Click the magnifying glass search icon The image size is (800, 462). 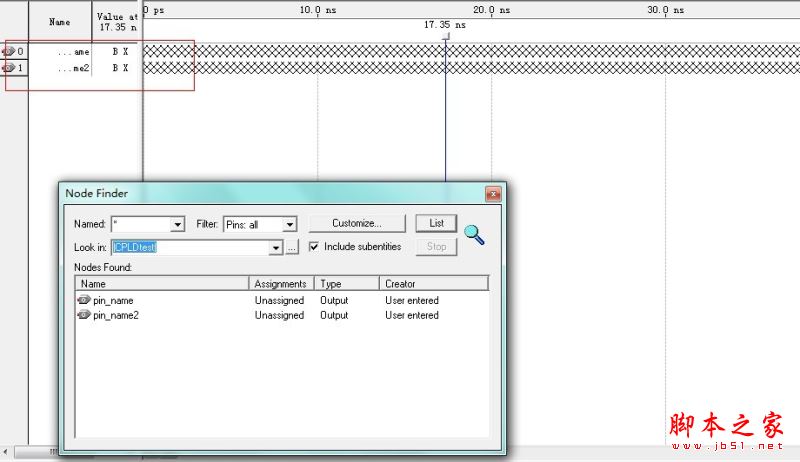point(474,235)
